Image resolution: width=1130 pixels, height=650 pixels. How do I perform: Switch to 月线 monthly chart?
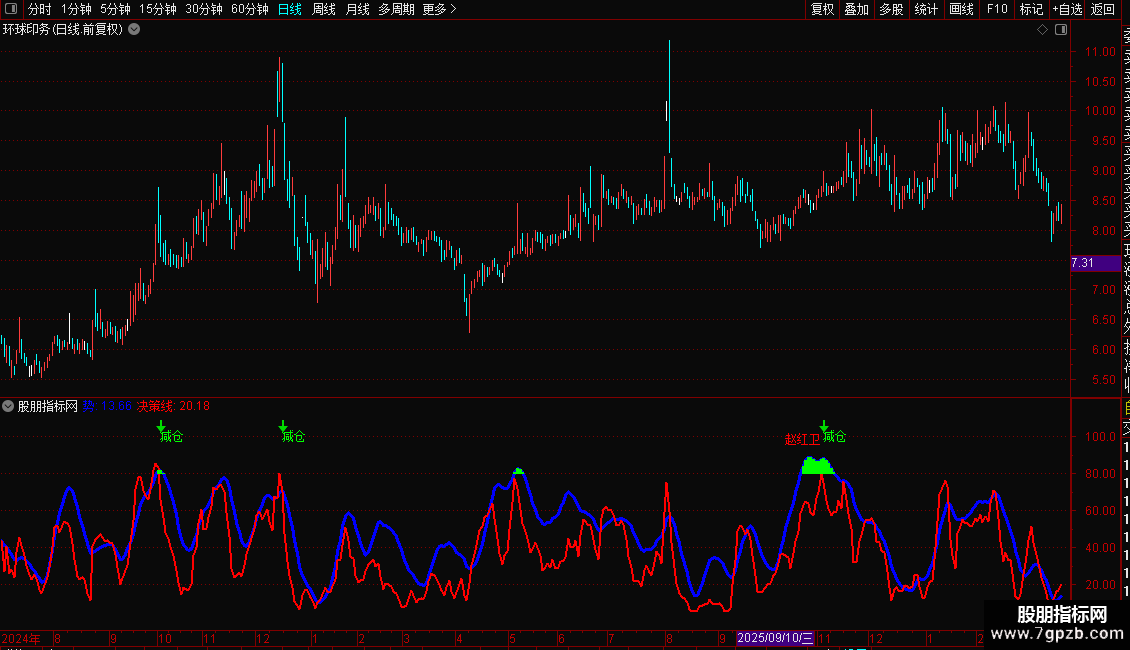357,9
